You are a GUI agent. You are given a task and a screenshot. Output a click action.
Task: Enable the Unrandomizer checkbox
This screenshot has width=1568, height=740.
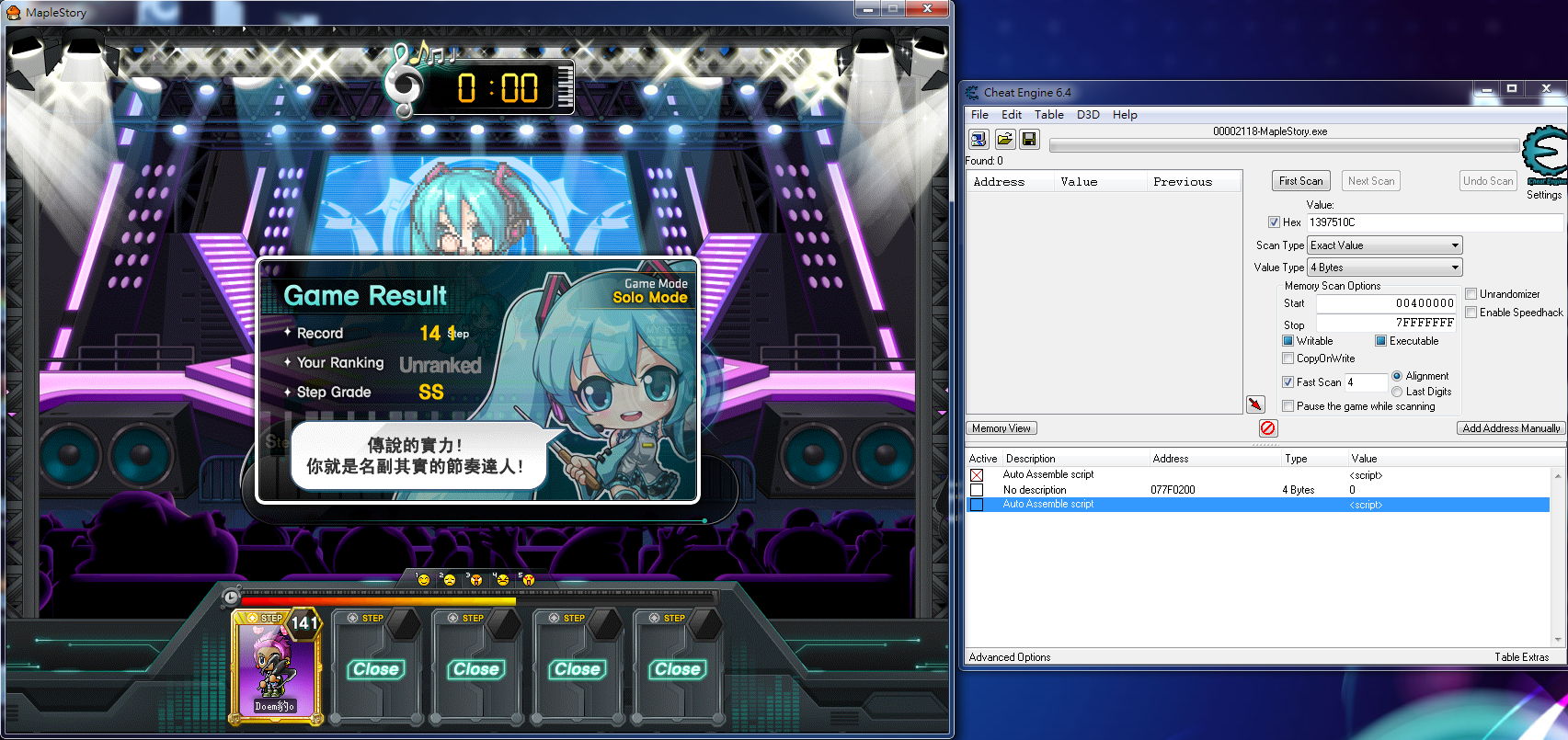click(1471, 294)
